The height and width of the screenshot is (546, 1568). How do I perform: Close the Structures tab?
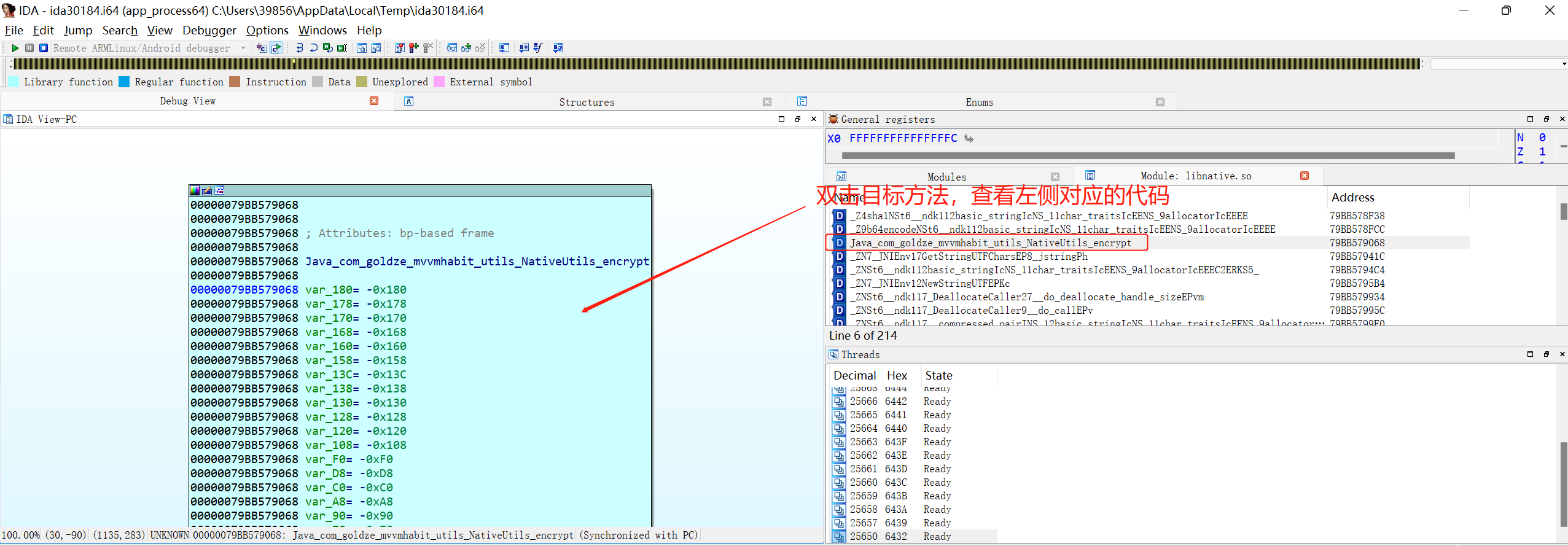coord(767,102)
